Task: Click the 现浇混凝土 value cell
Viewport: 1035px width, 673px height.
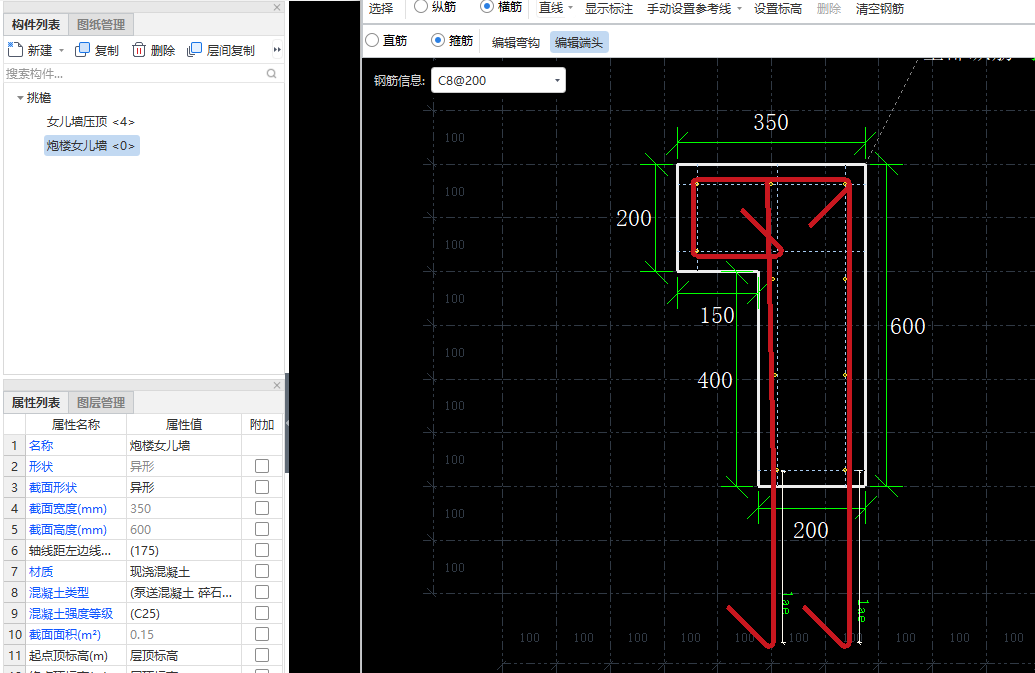Action: point(184,571)
